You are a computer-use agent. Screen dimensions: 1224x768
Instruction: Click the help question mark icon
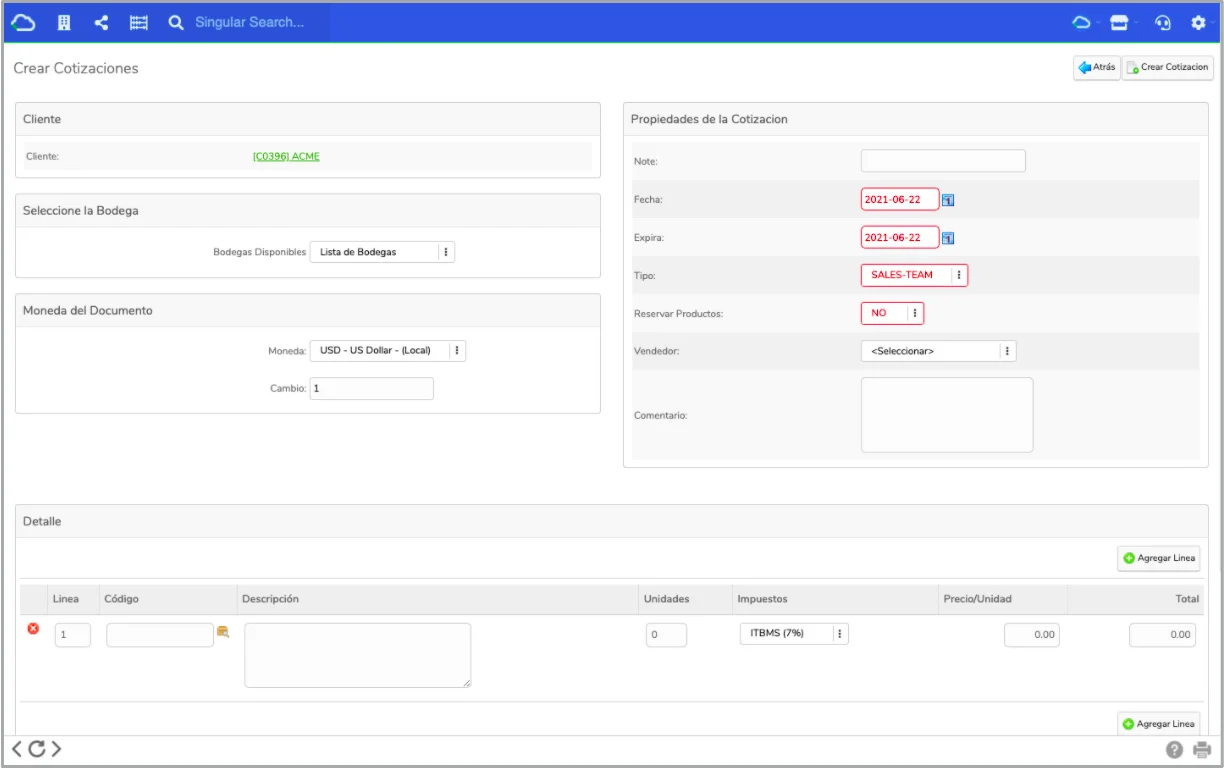[x=1175, y=749]
